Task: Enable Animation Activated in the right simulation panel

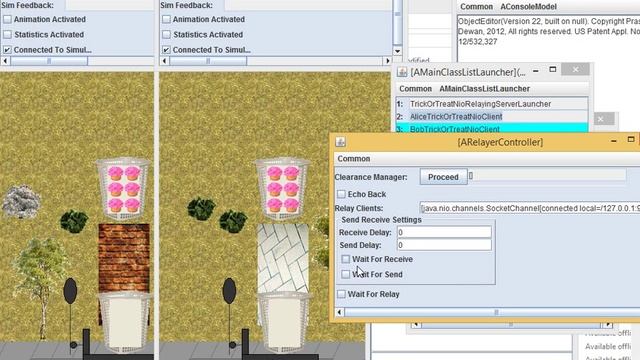Action: pos(166,19)
